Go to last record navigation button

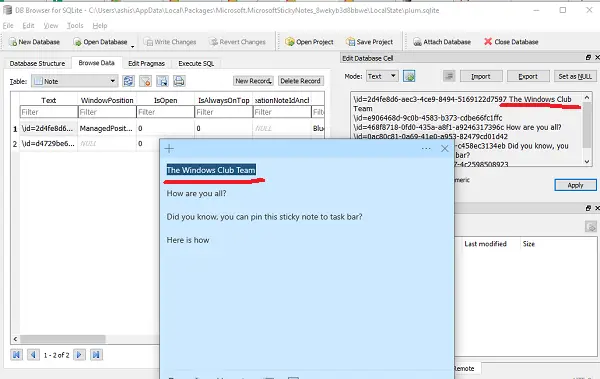(96, 355)
